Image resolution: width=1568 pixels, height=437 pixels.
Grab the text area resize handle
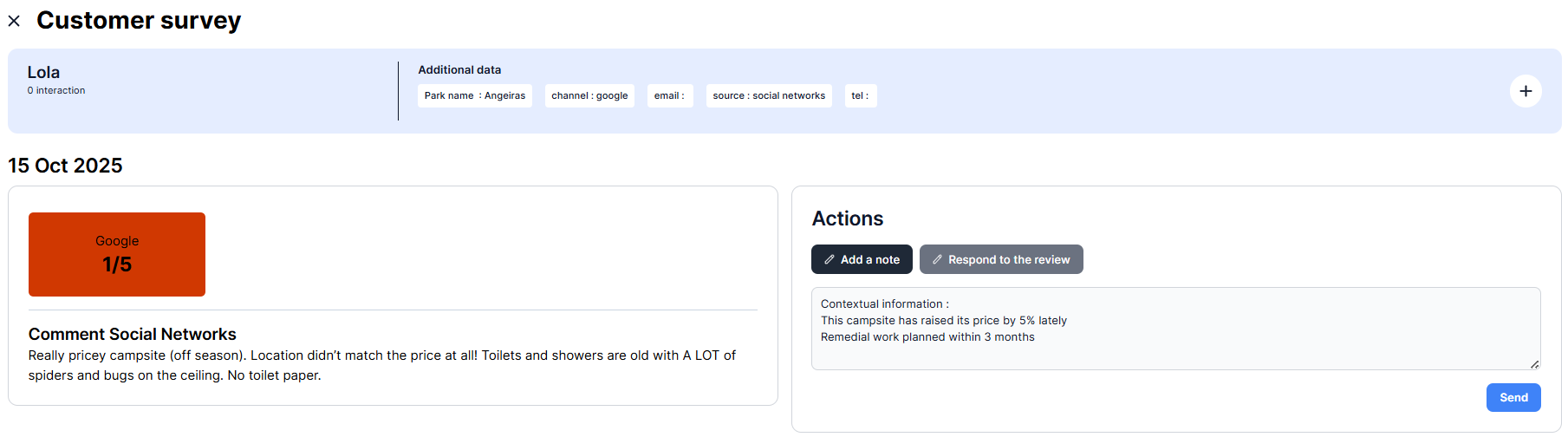(x=1534, y=364)
